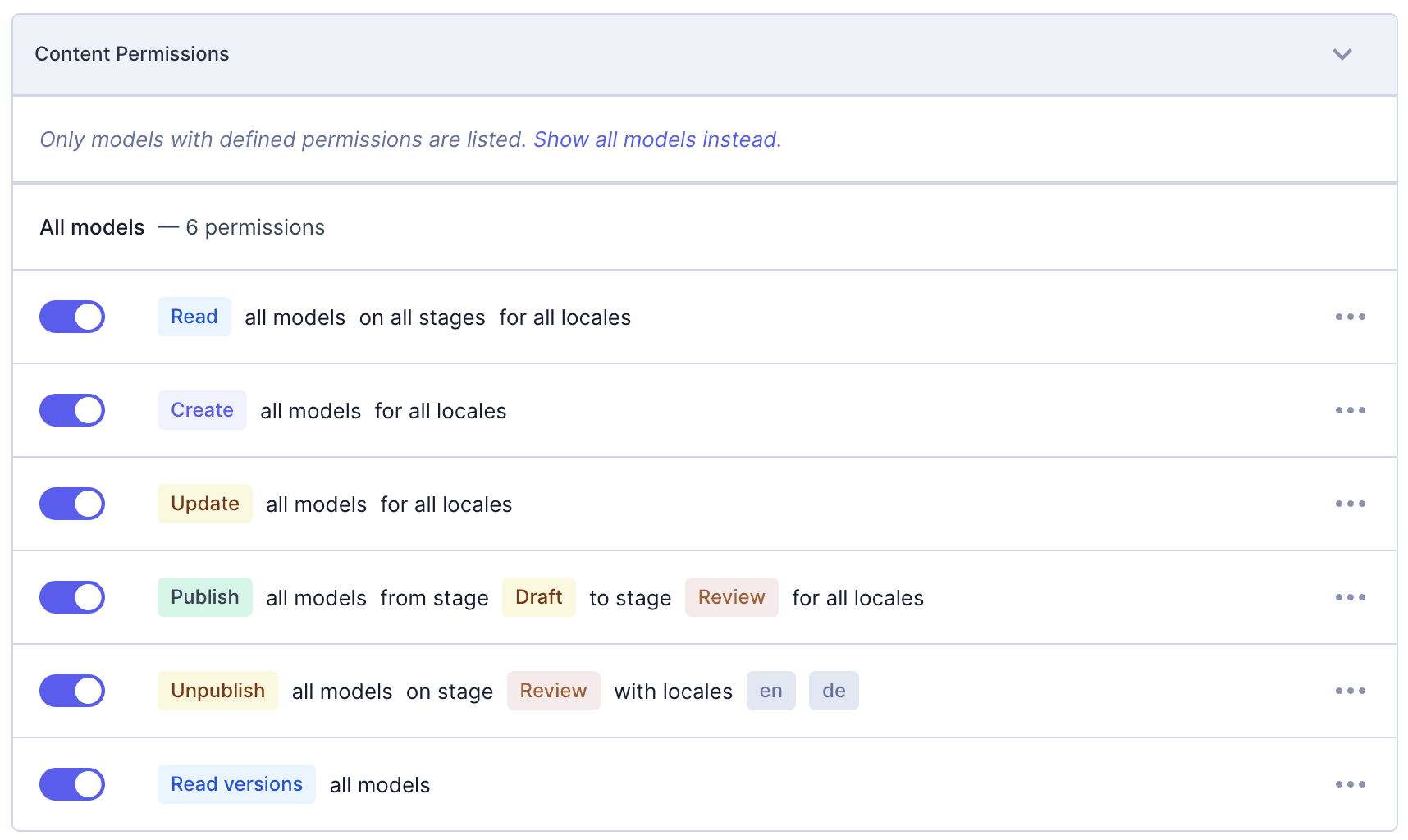Select the All models section heading

click(x=91, y=227)
